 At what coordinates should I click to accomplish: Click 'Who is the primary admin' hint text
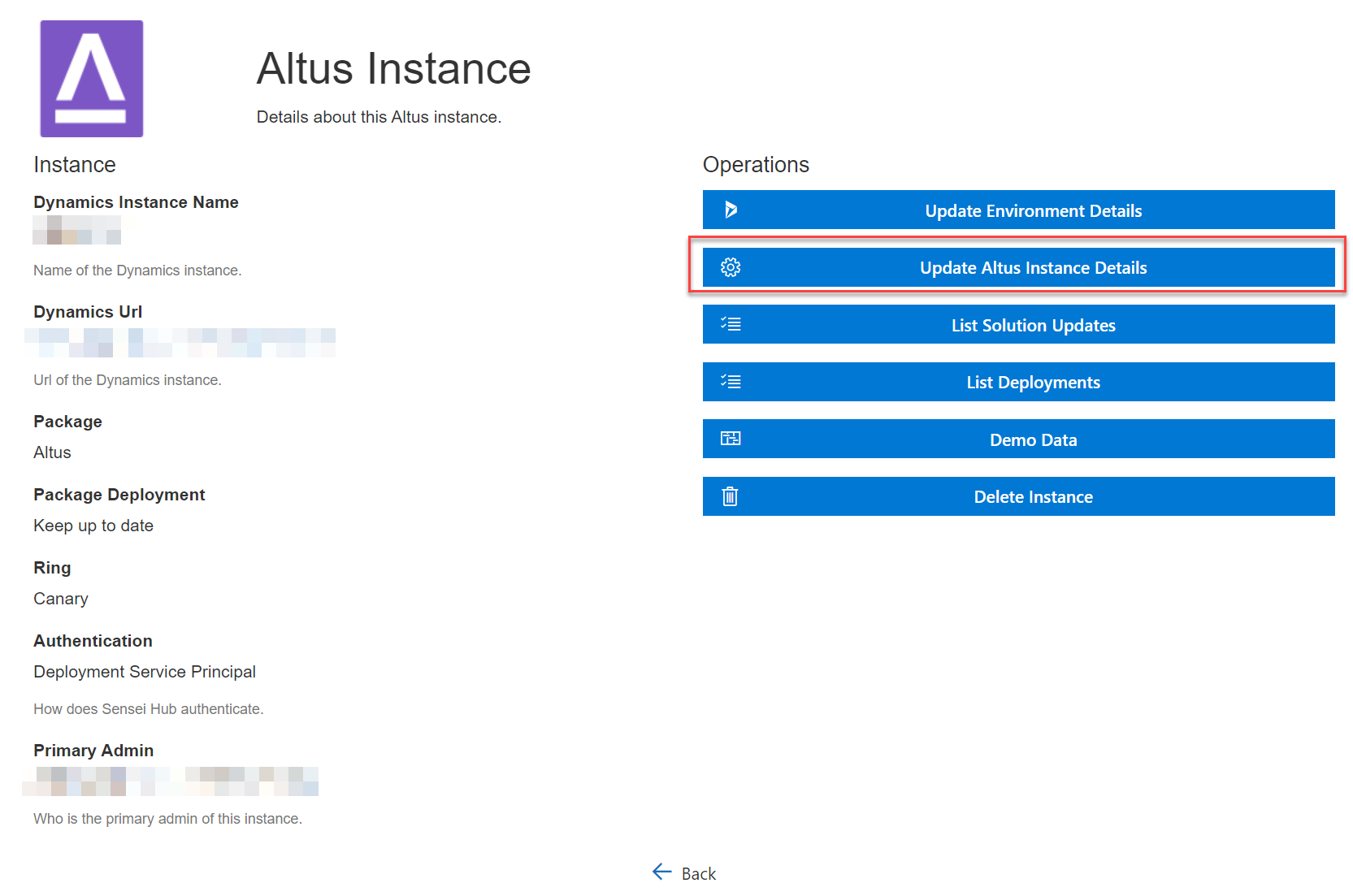tap(167, 819)
